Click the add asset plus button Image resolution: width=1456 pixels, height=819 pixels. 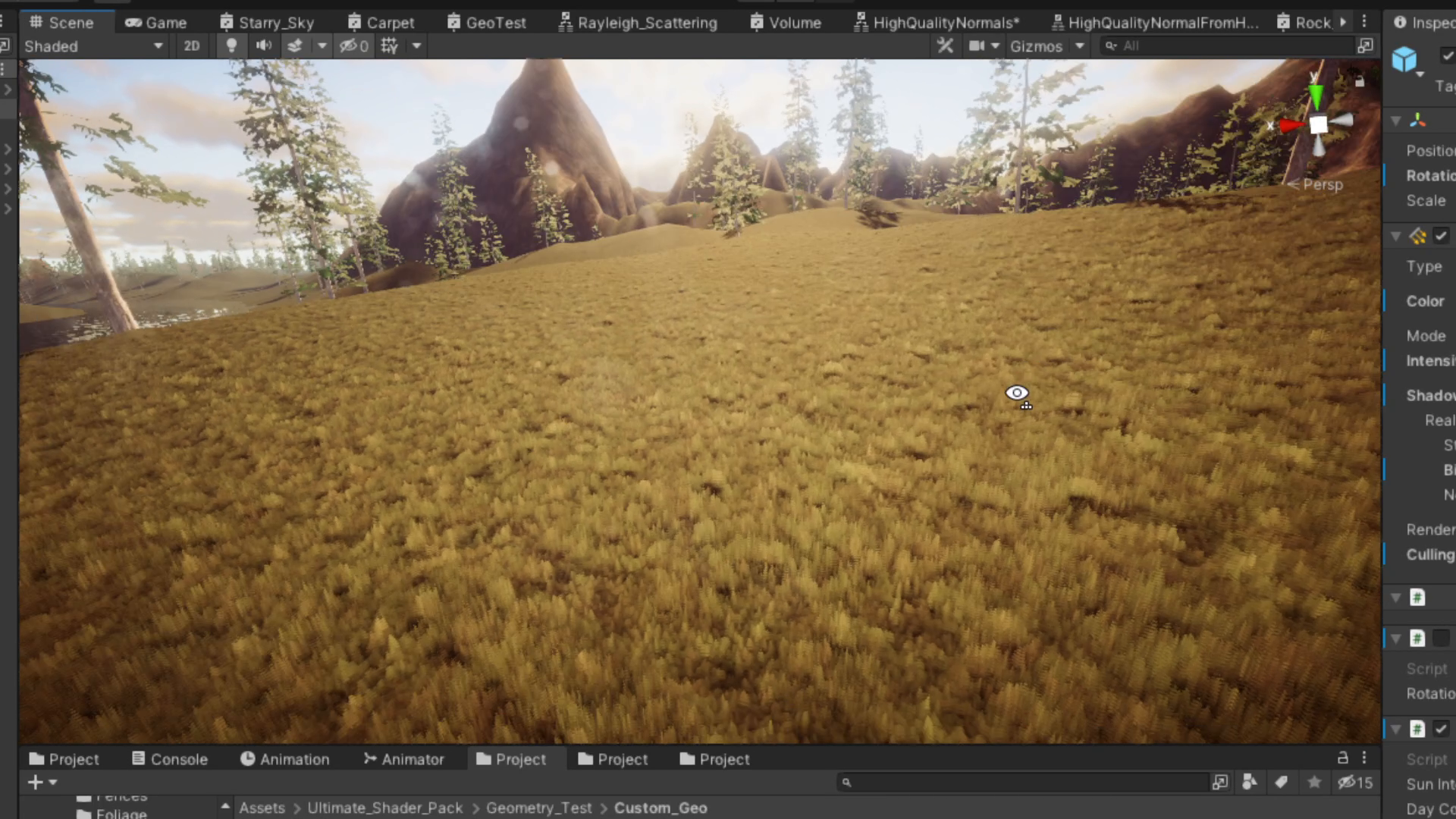36,782
